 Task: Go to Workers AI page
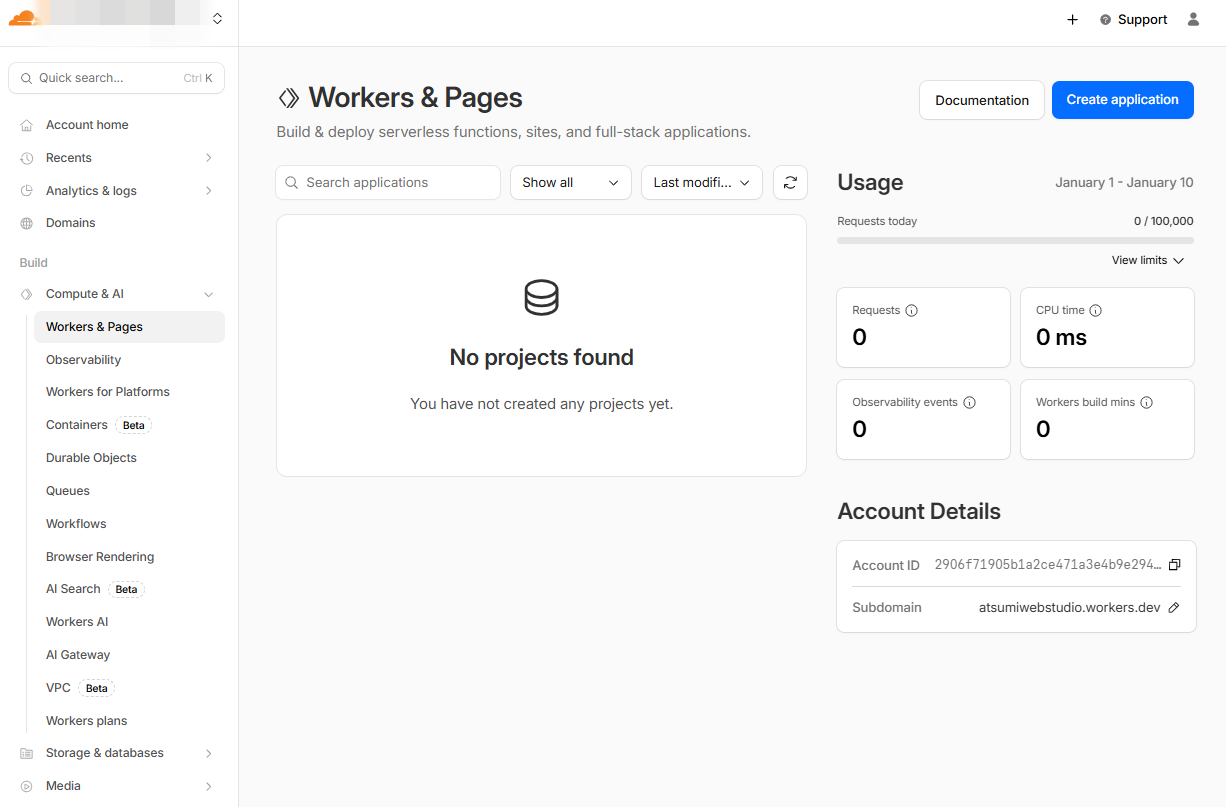click(77, 622)
